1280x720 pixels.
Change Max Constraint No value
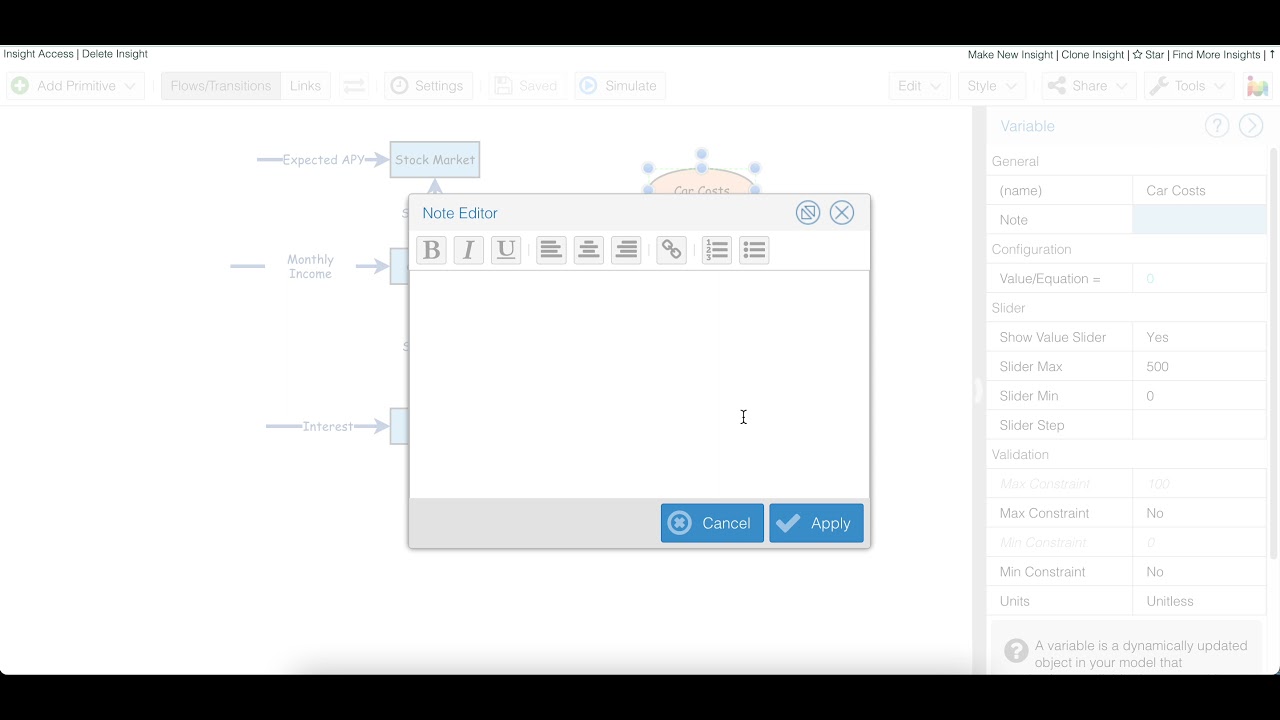[x=1199, y=513]
